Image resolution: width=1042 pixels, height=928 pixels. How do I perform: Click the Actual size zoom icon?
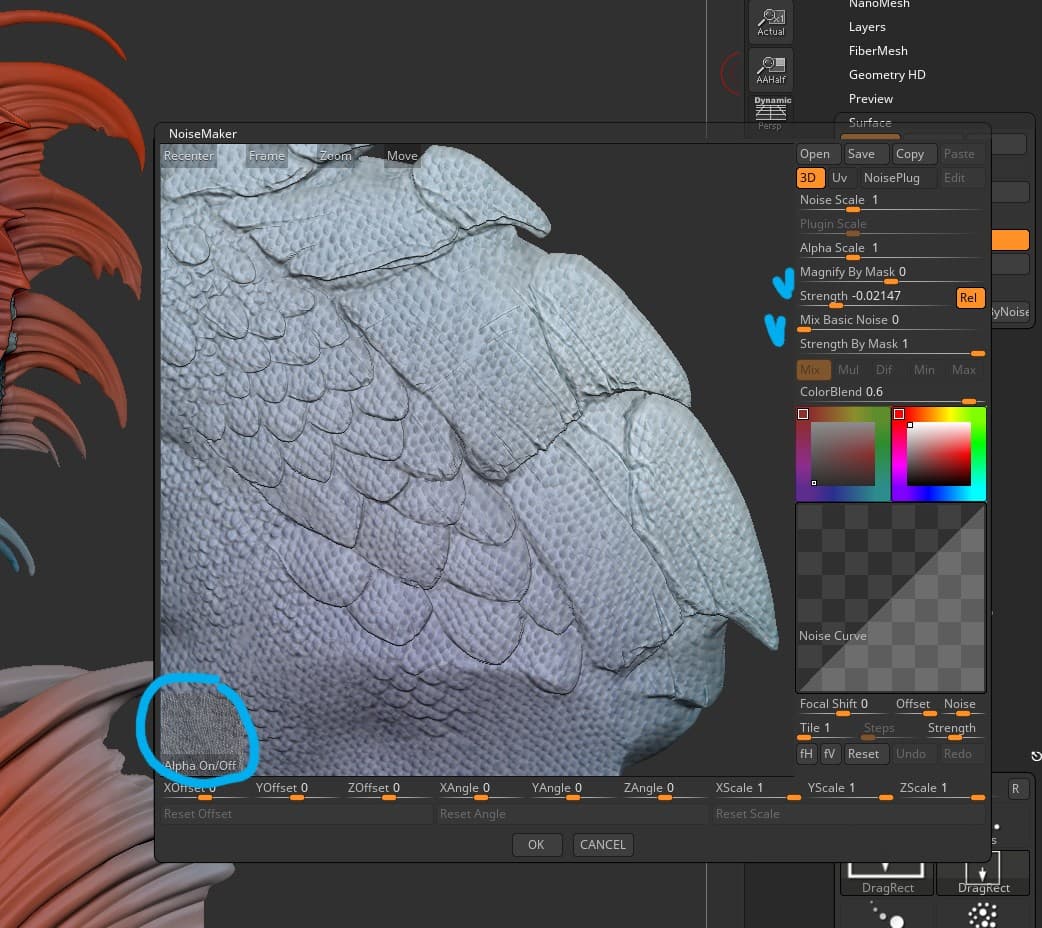[x=770, y=21]
